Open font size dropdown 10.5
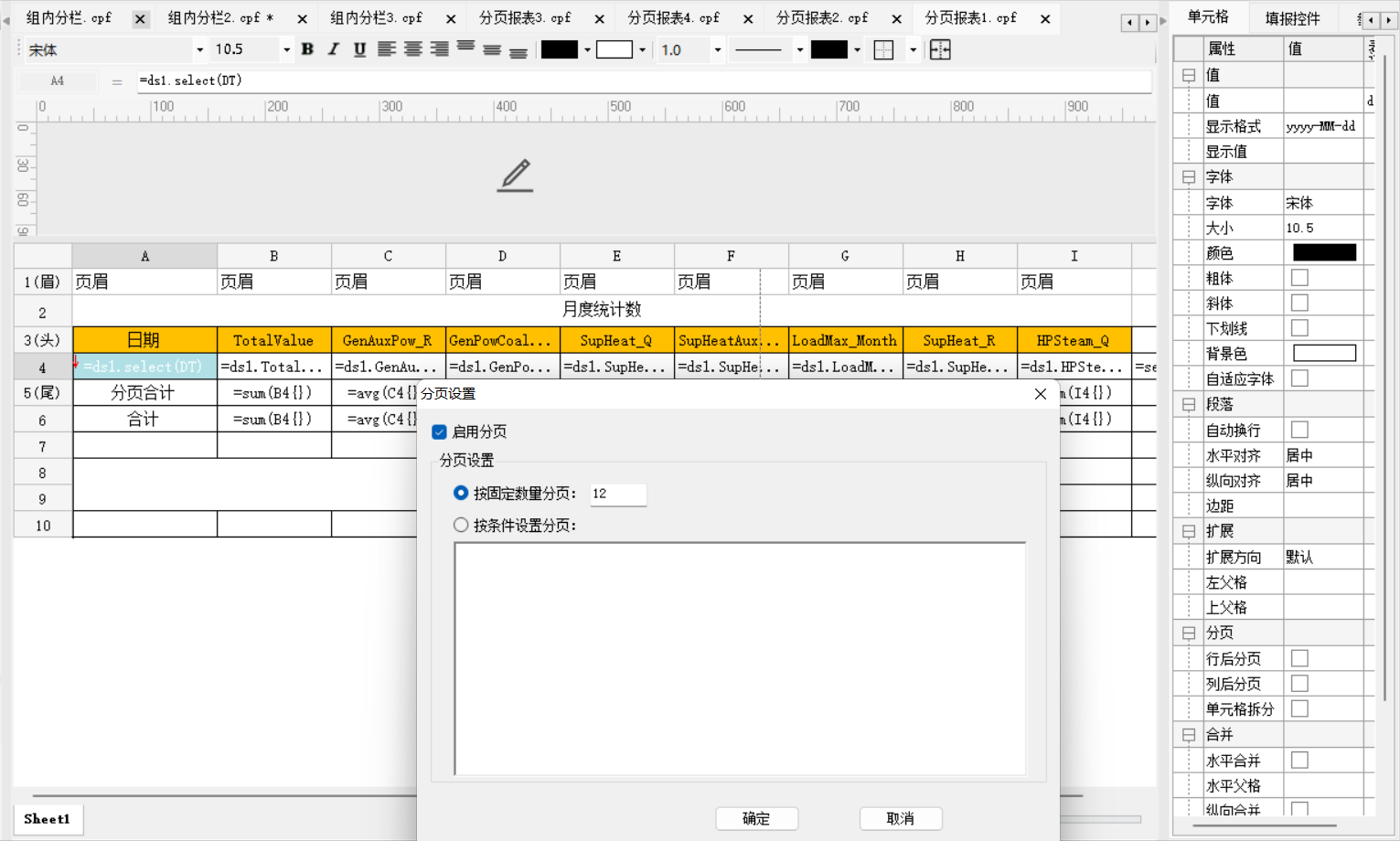 point(287,50)
